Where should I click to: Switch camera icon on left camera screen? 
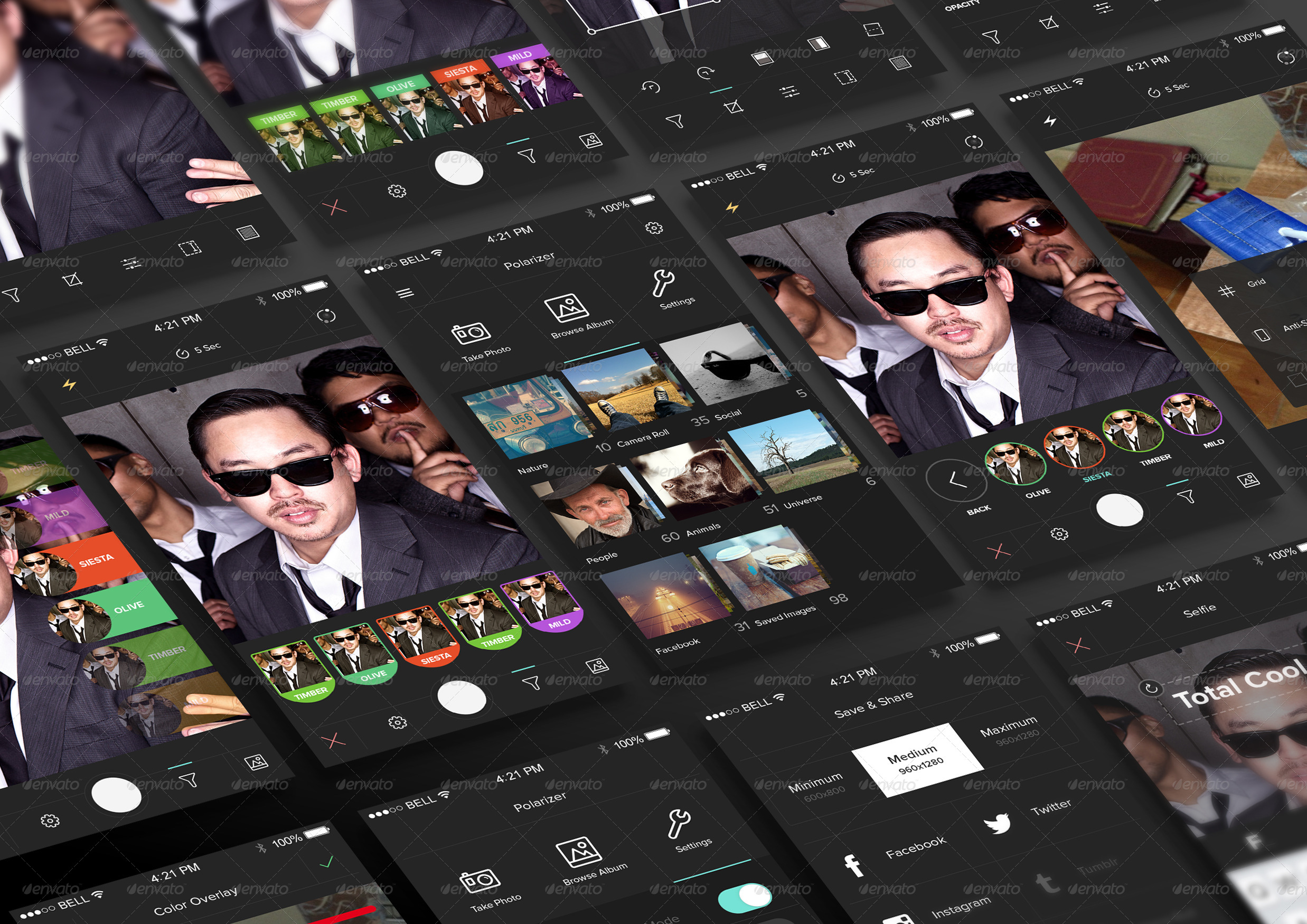pos(326,316)
